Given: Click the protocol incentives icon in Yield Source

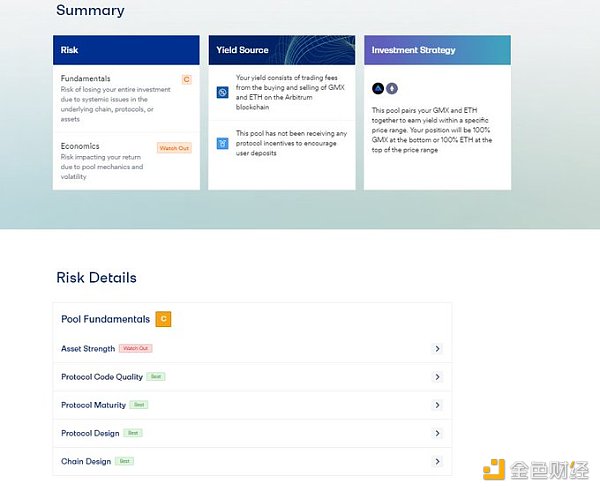Looking at the screenshot, I should (223, 143).
